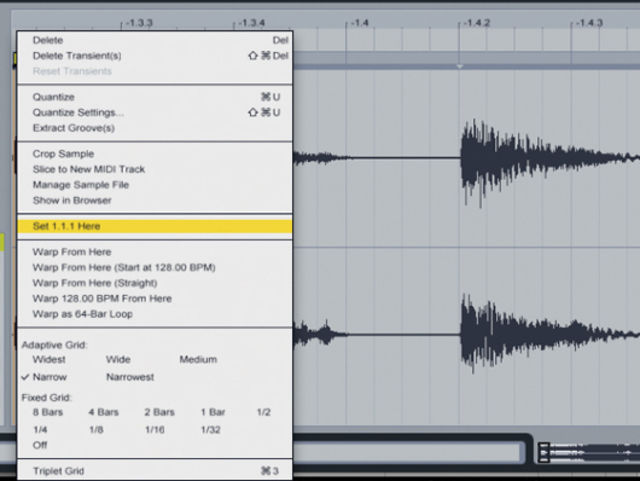Click the small transient marker triangle above waveform

[x=460, y=66]
